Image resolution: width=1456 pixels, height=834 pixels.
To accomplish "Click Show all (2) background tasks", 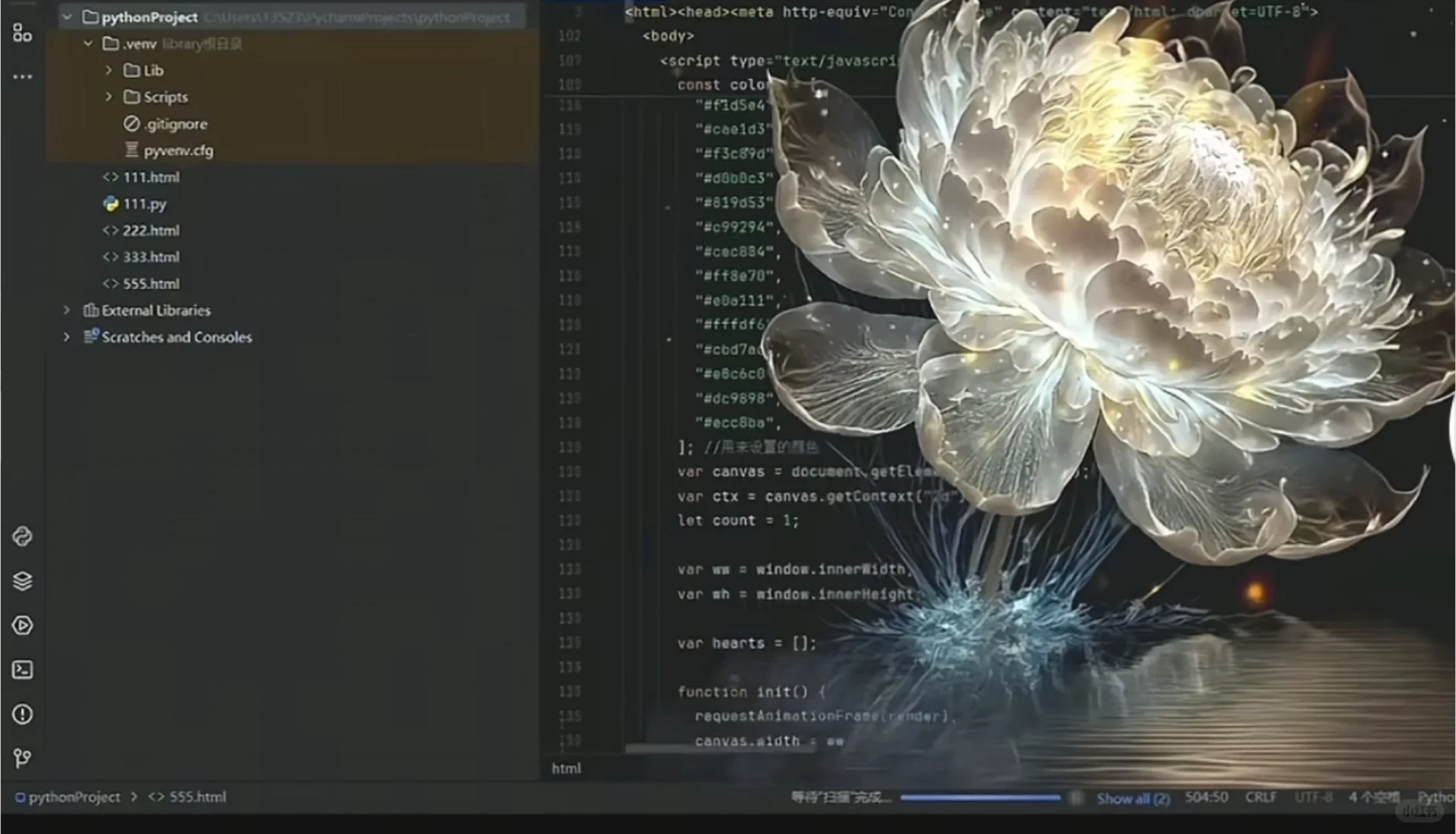I will click(1133, 798).
